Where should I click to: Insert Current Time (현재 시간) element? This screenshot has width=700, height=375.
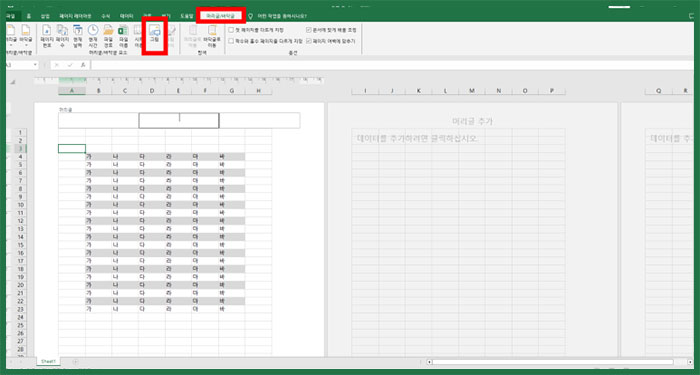[92, 37]
